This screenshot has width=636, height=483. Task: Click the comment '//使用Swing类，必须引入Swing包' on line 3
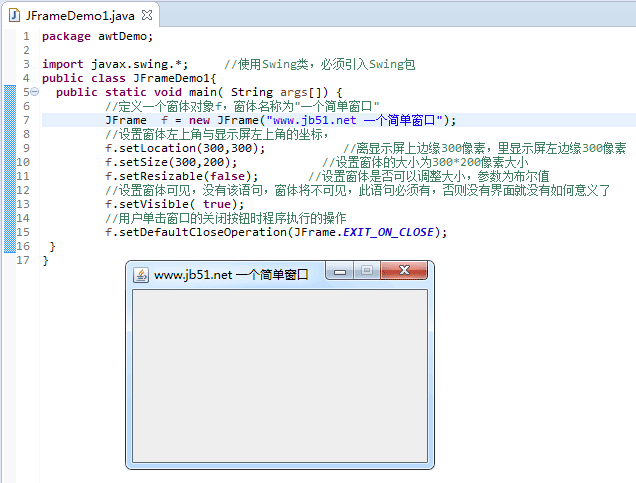[x=320, y=64]
